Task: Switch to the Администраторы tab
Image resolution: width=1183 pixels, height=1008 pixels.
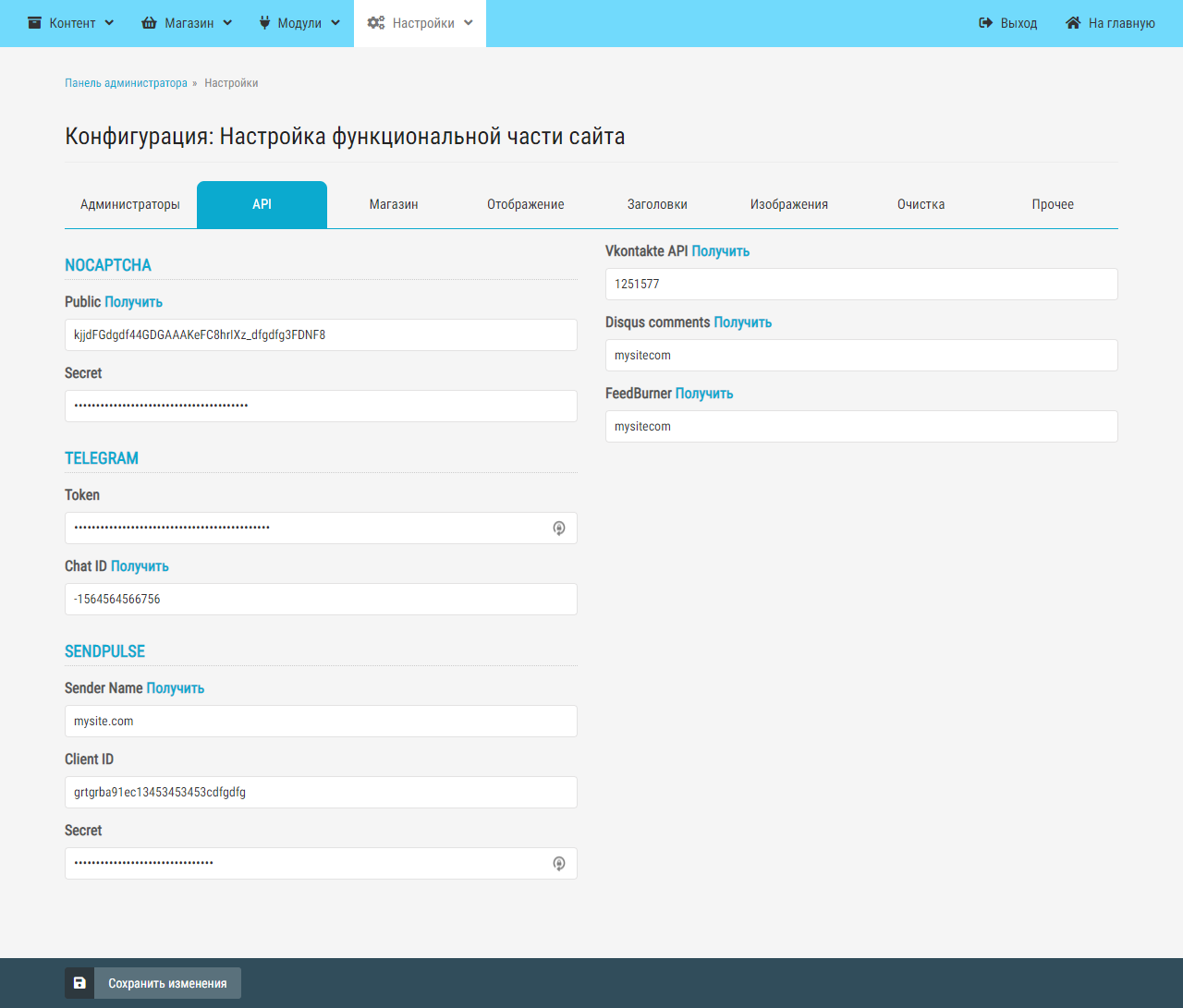Action: [x=130, y=204]
